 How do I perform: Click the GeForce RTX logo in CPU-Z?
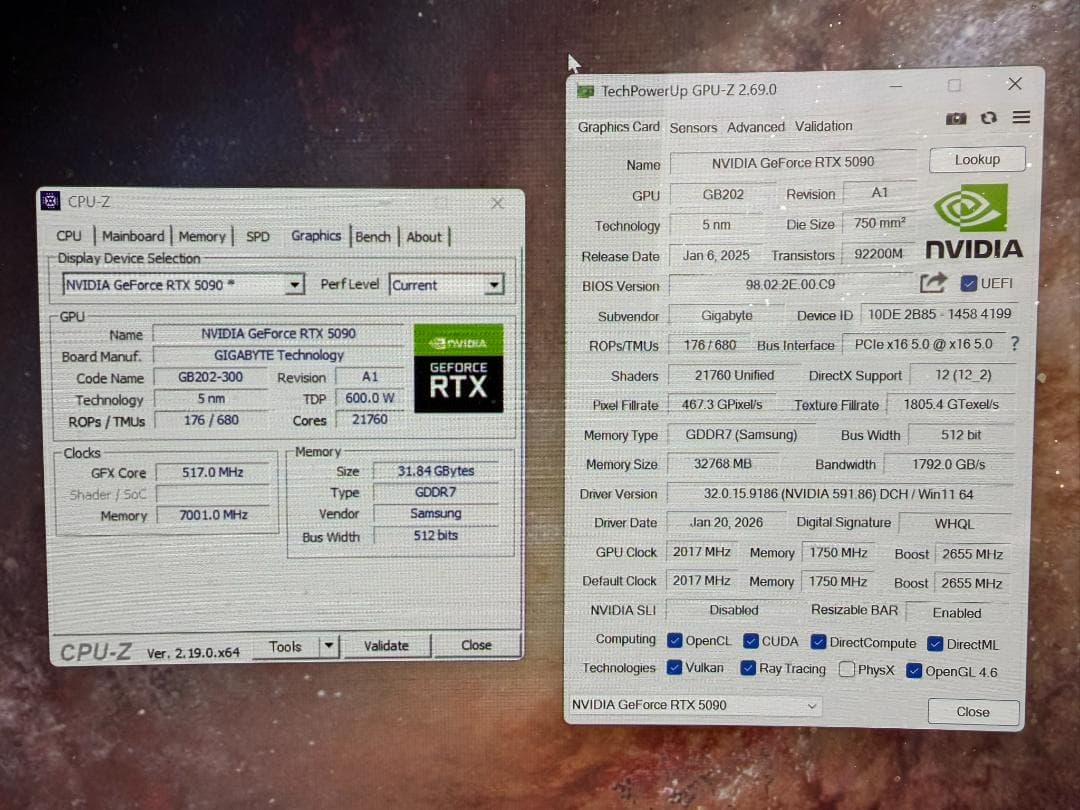(459, 368)
